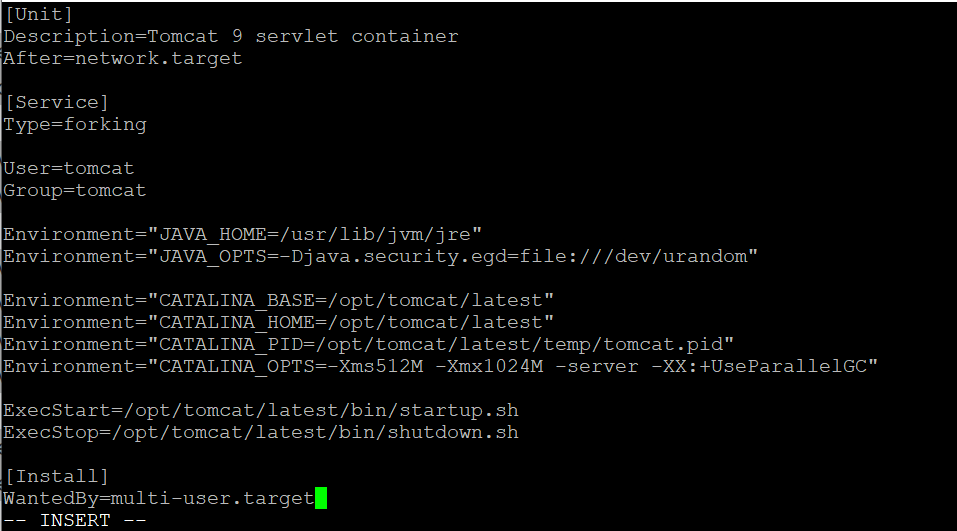Screen dimensions: 957x531
Task: Click the [Unit] section header
Action: [38, 15]
